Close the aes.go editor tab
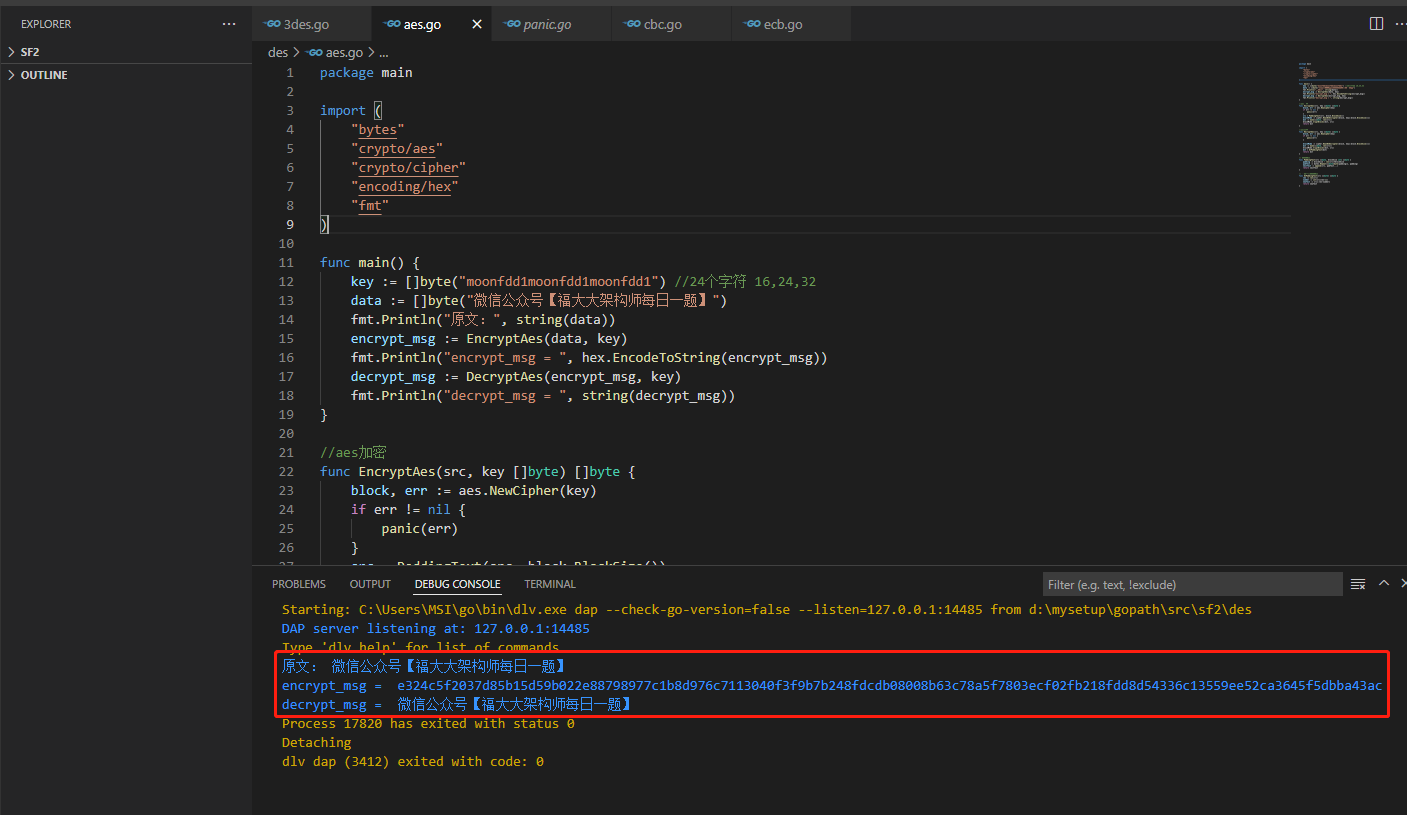Viewport: 1407px width, 815px height. pos(476,24)
